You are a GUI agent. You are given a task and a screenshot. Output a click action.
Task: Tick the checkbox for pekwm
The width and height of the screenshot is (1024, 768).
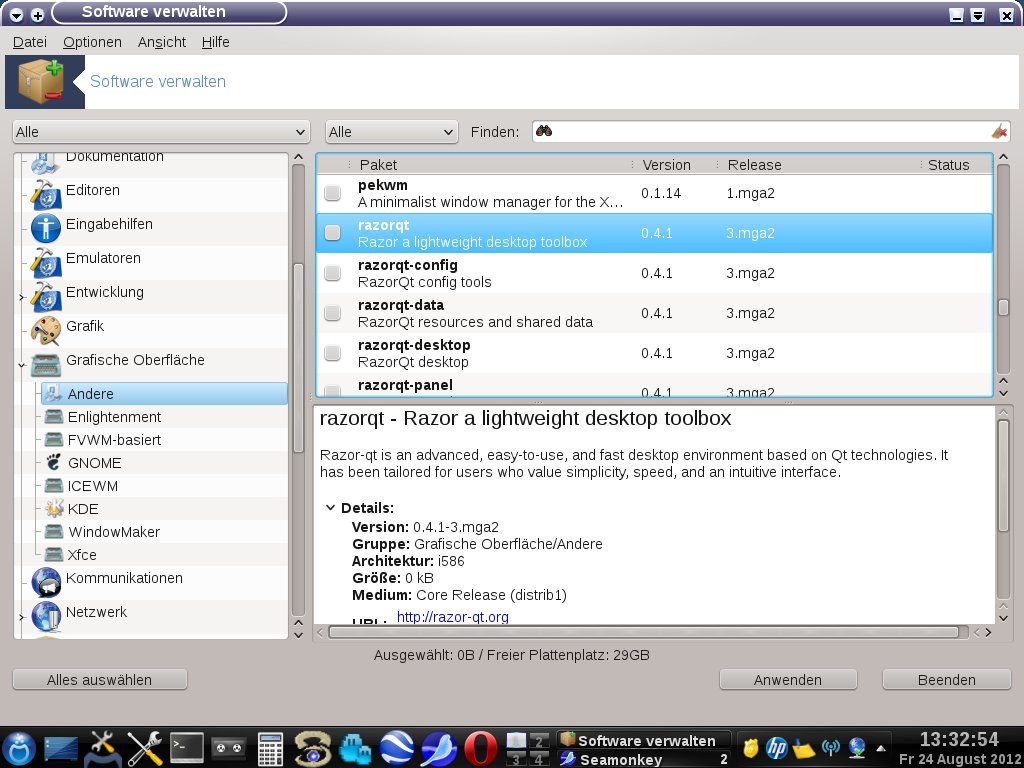[x=332, y=193]
